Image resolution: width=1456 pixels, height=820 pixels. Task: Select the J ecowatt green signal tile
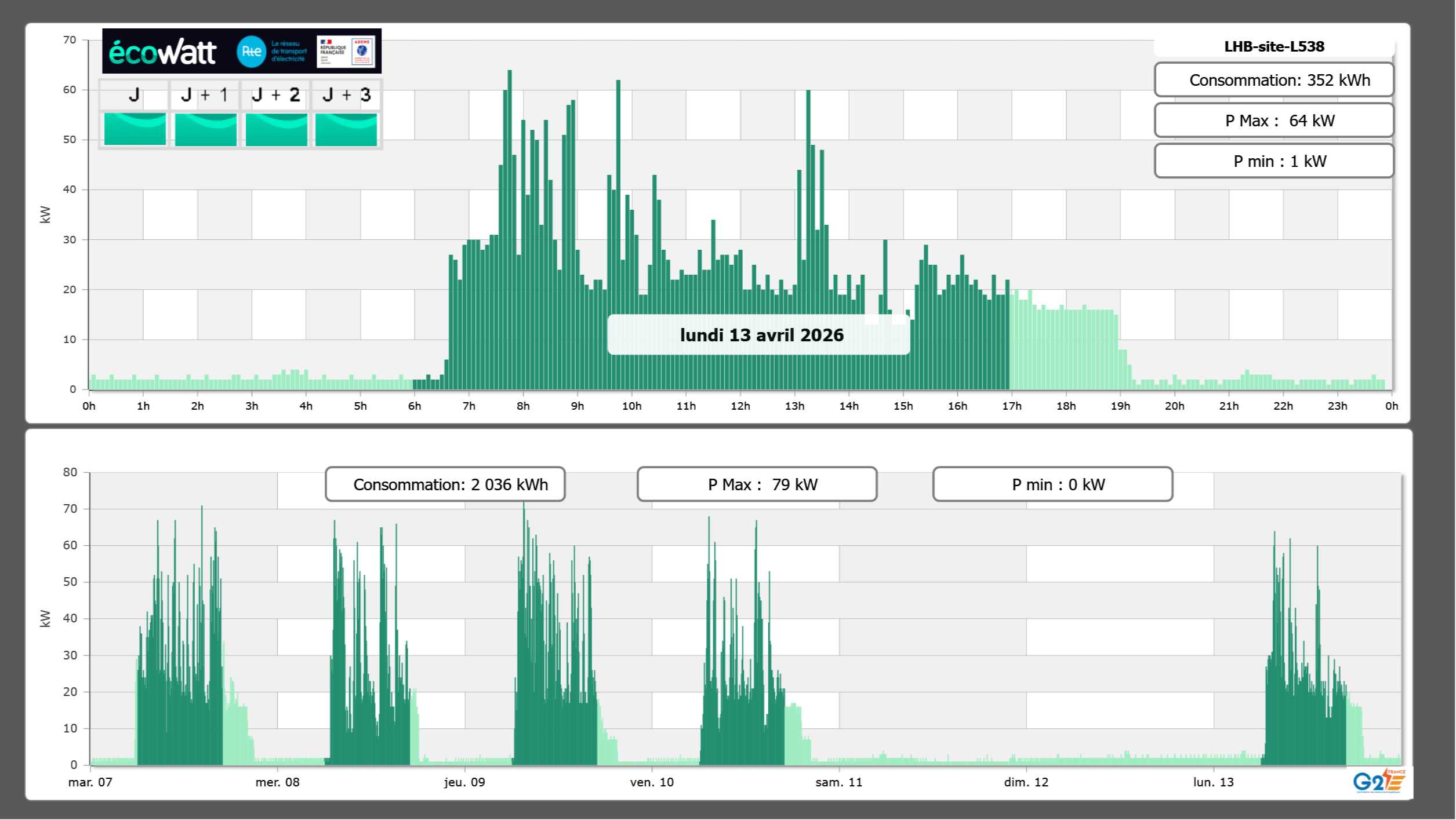(135, 129)
